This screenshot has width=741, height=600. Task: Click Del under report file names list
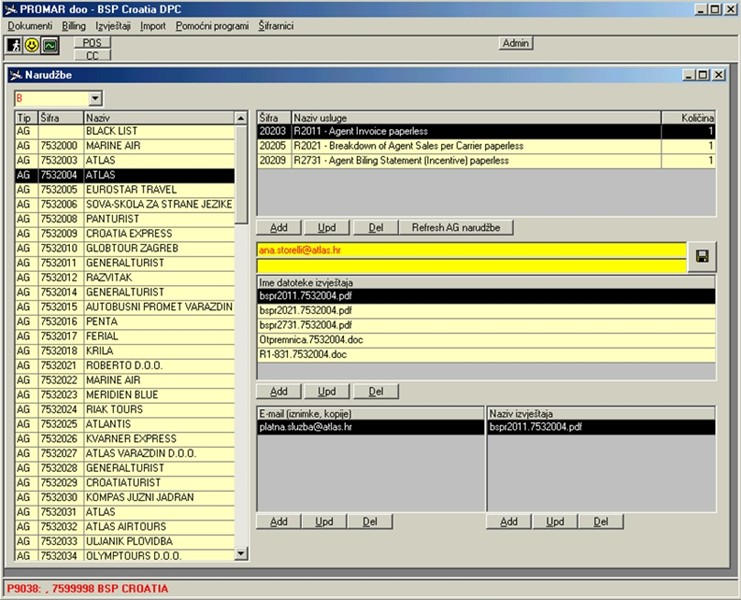pos(376,392)
